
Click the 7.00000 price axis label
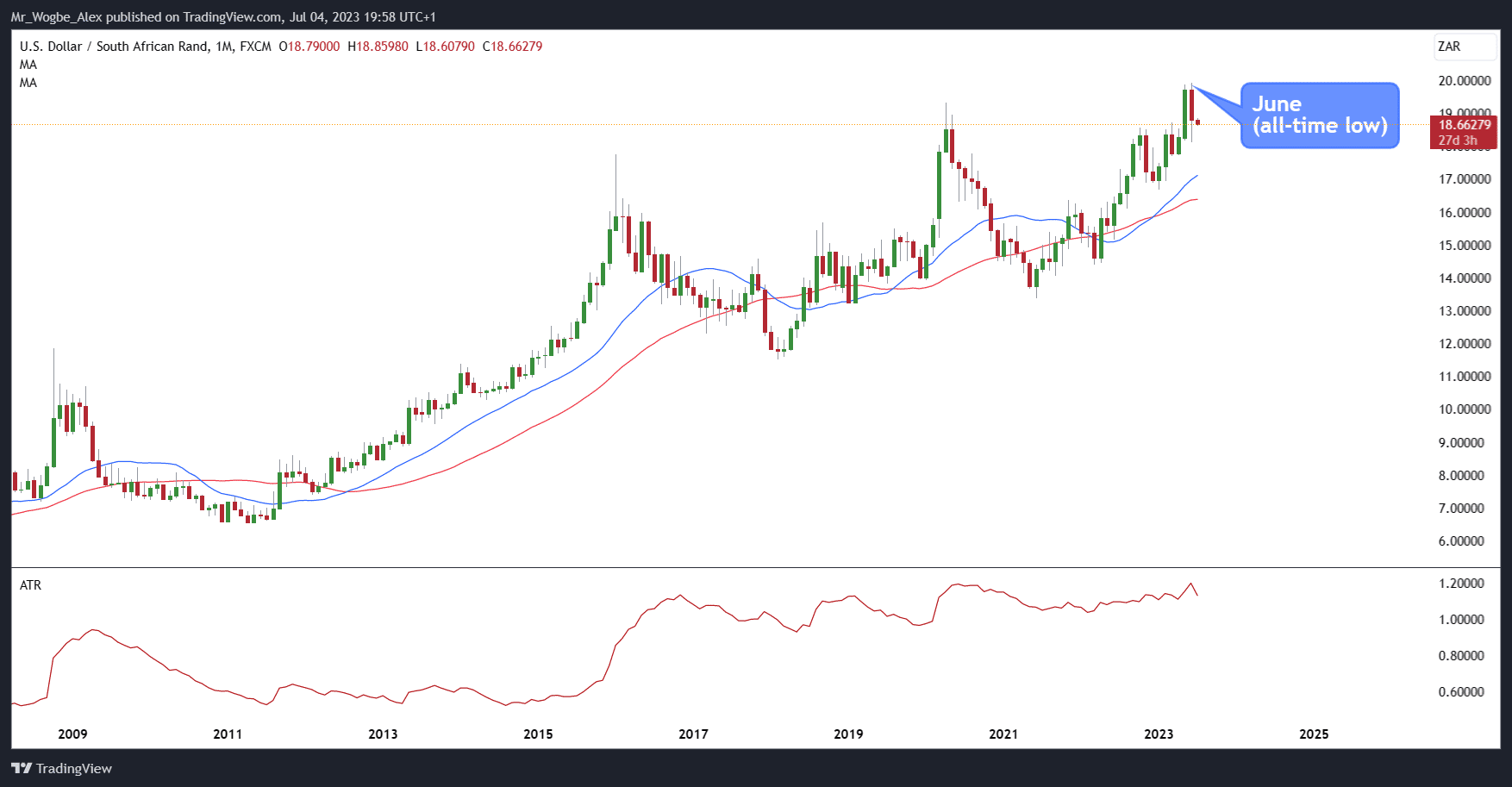click(1461, 508)
